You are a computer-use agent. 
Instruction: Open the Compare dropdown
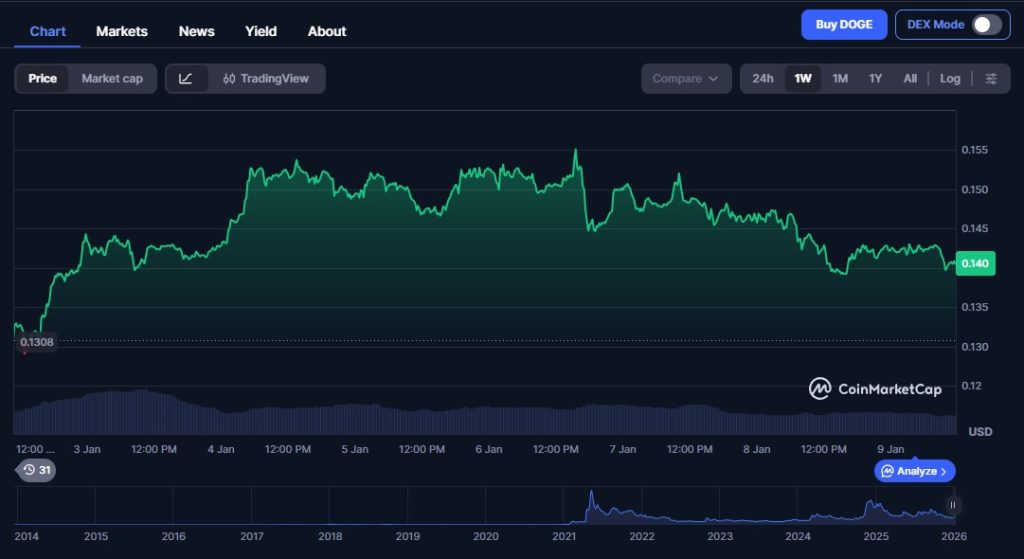pyautogui.click(x=686, y=78)
